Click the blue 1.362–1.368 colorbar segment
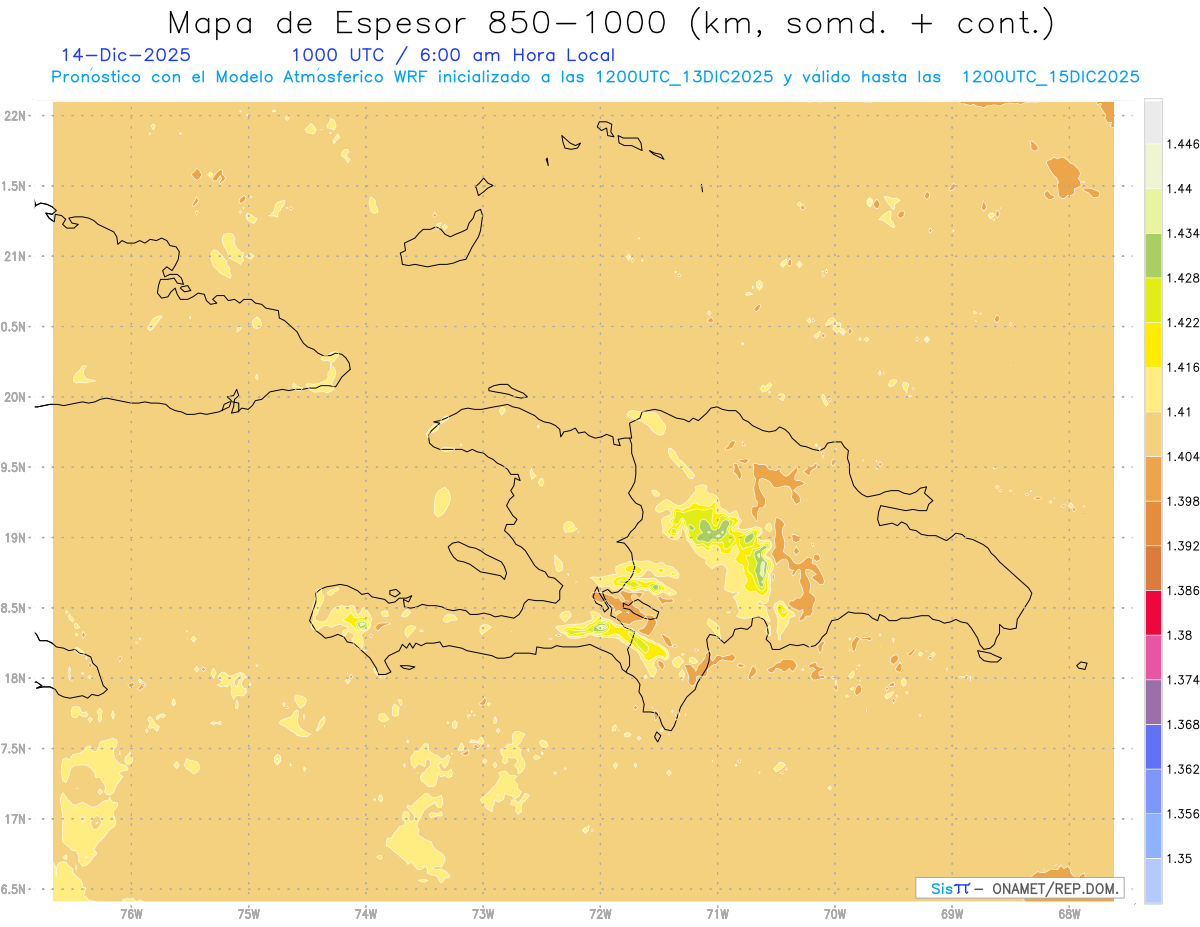The width and height of the screenshot is (1200, 927). tap(1153, 746)
